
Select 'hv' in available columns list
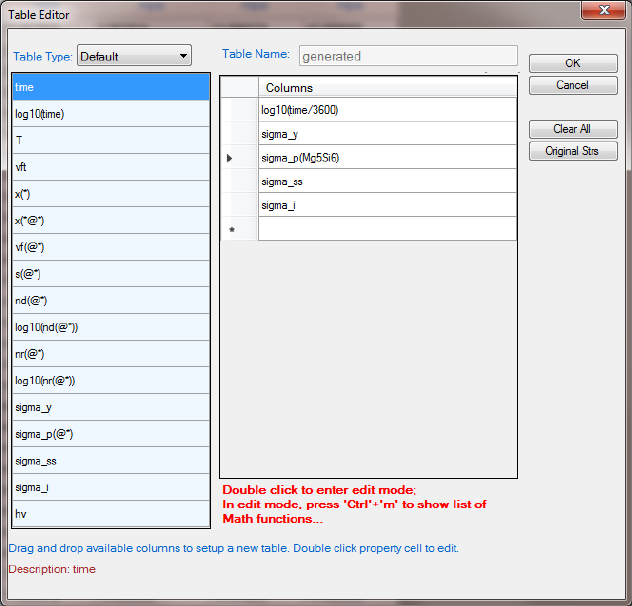(111, 514)
